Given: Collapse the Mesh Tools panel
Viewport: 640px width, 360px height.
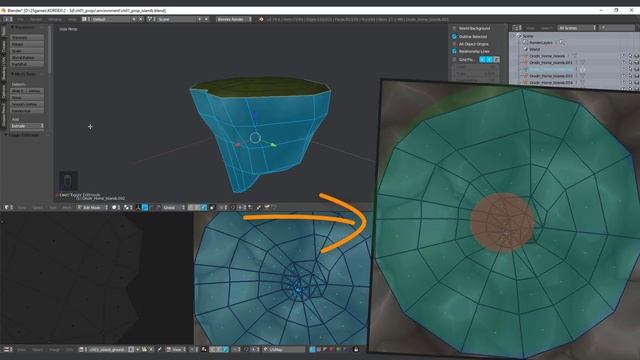Looking at the screenshot, I should (12, 74).
